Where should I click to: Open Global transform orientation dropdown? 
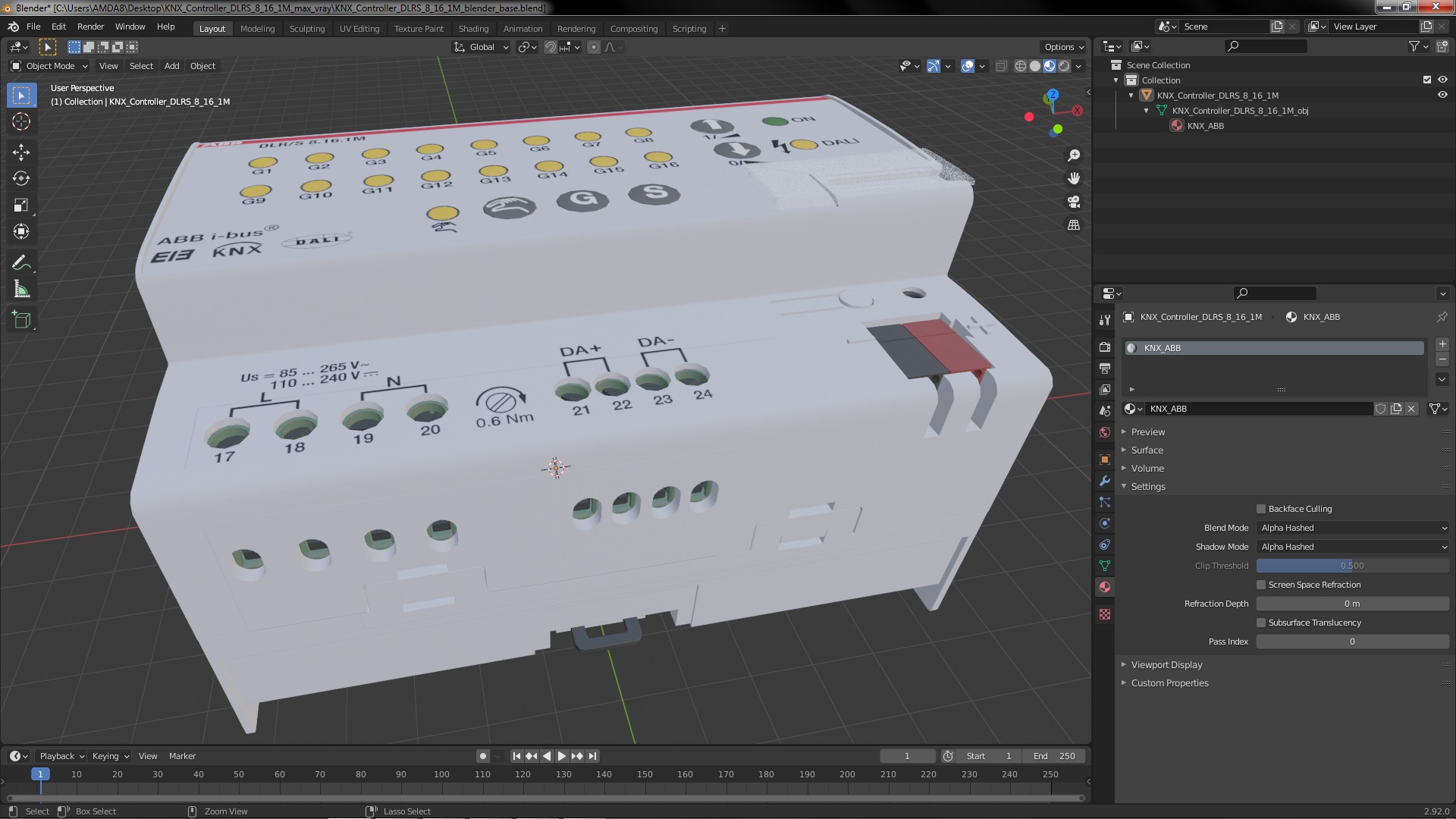pyautogui.click(x=482, y=47)
